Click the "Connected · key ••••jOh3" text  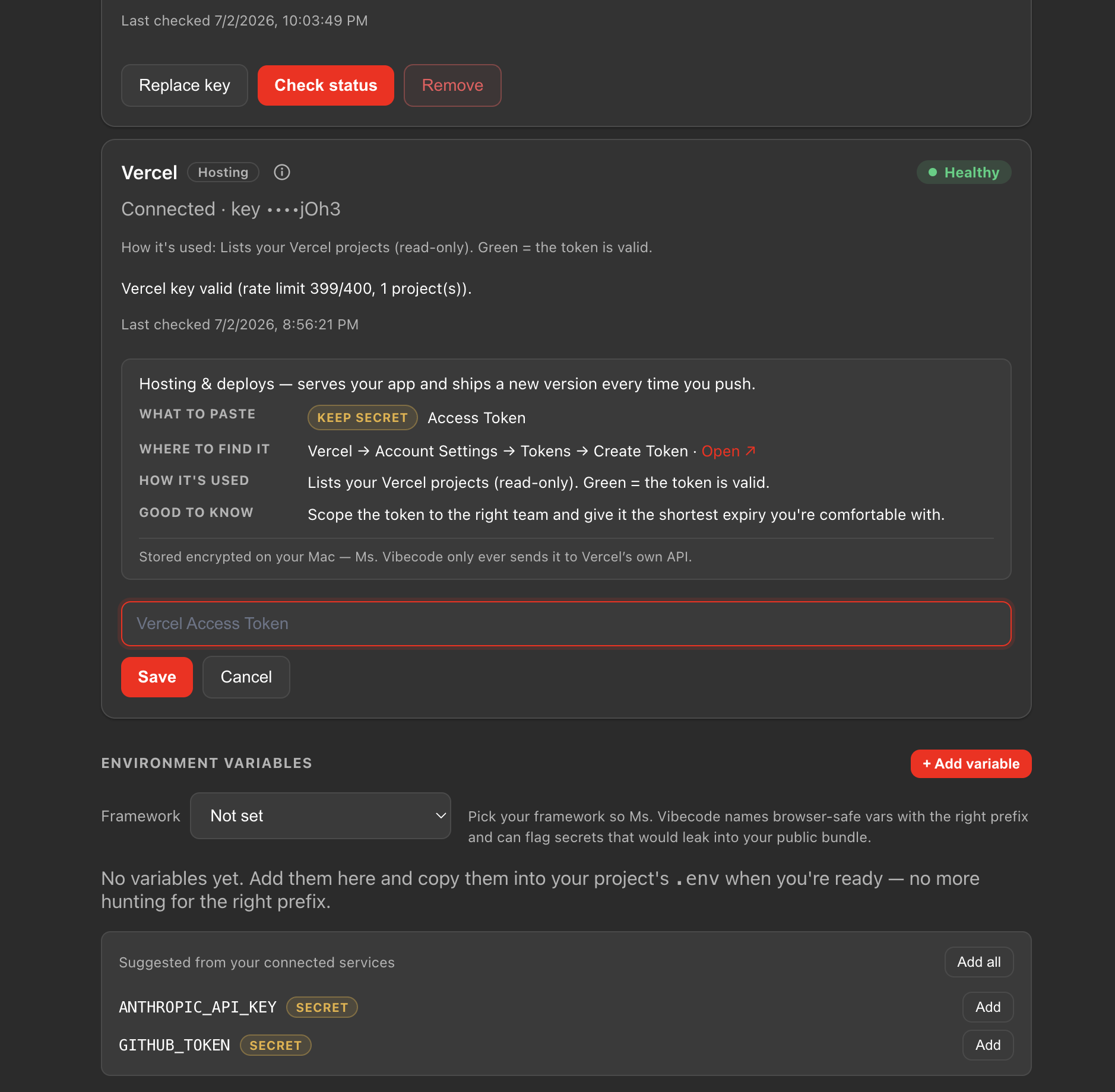[x=231, y=209]
